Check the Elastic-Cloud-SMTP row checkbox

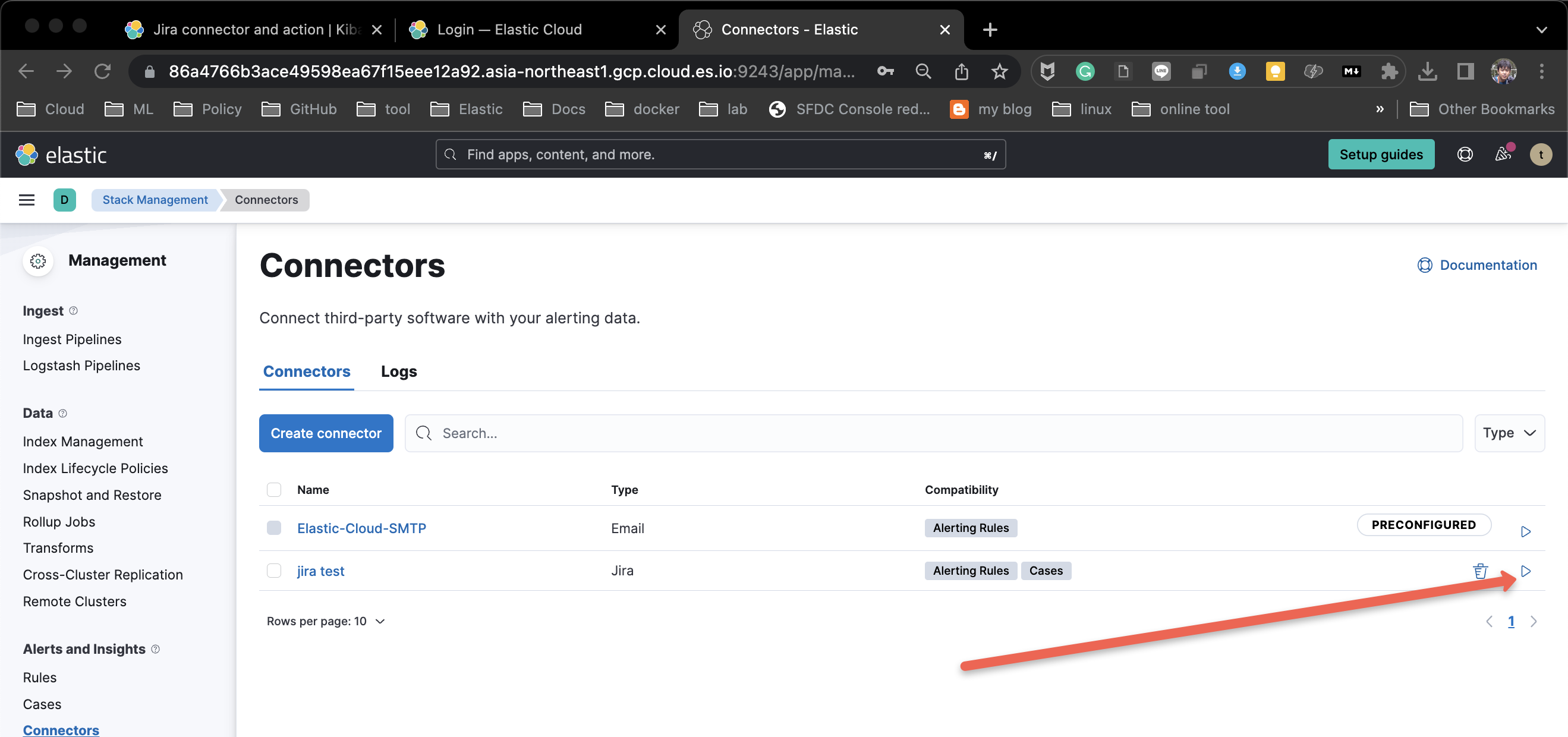click(274, 528)
